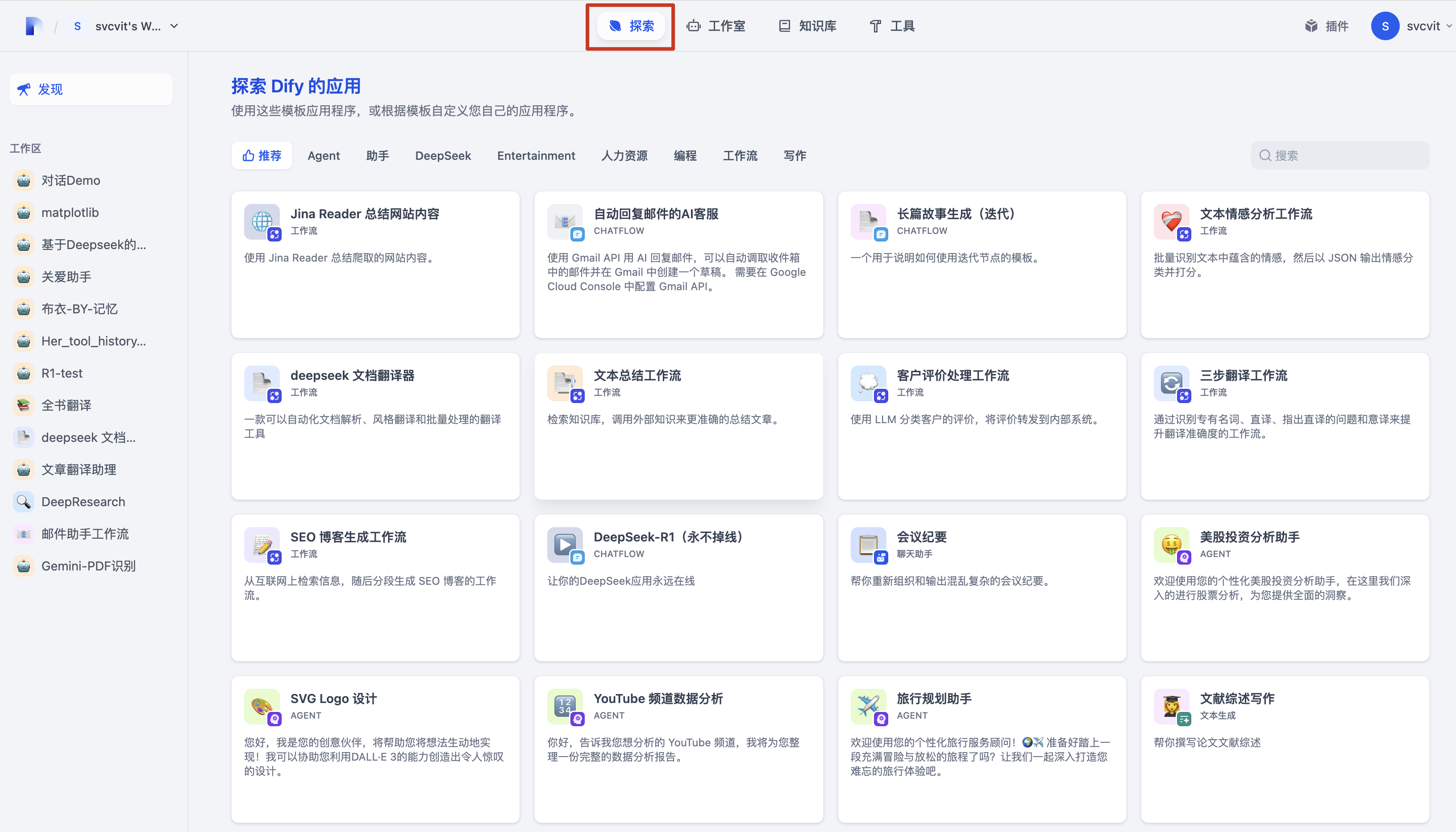Click the 发现 sidebar button
Viewport: 1456px width, 832px height.
pyautogui.click(x=90, y=89)
